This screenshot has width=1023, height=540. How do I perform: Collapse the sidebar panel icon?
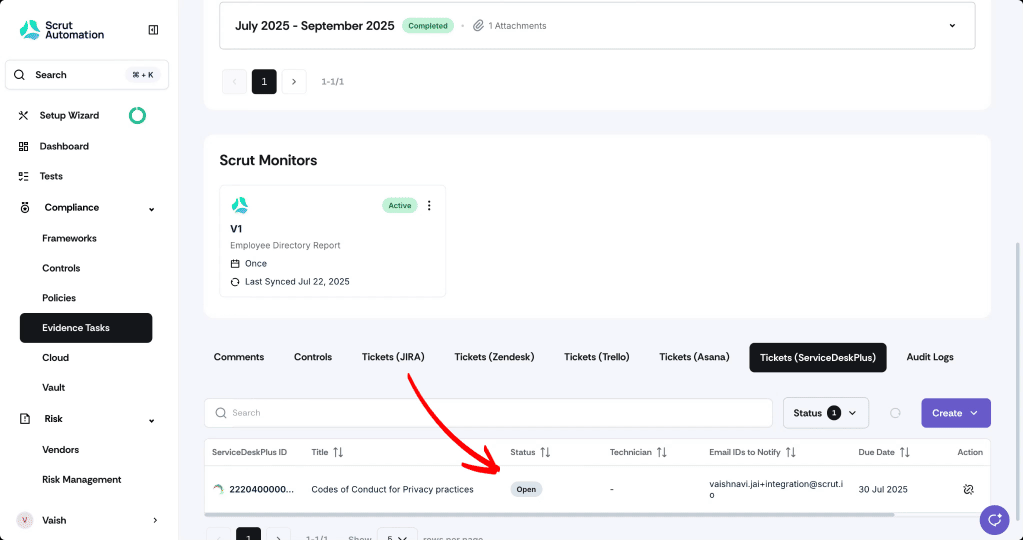[153, 30]
